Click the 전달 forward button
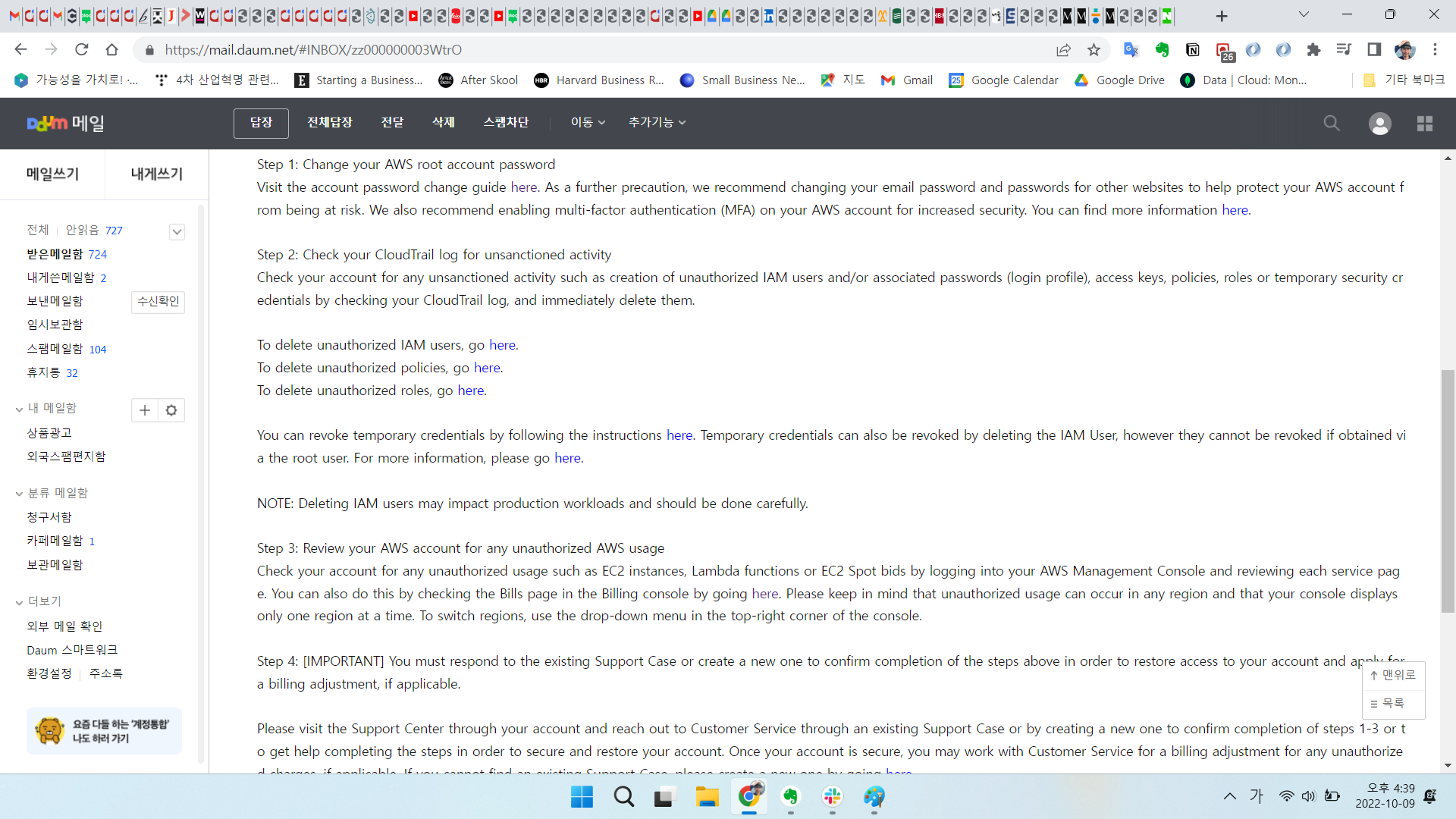 392,122
